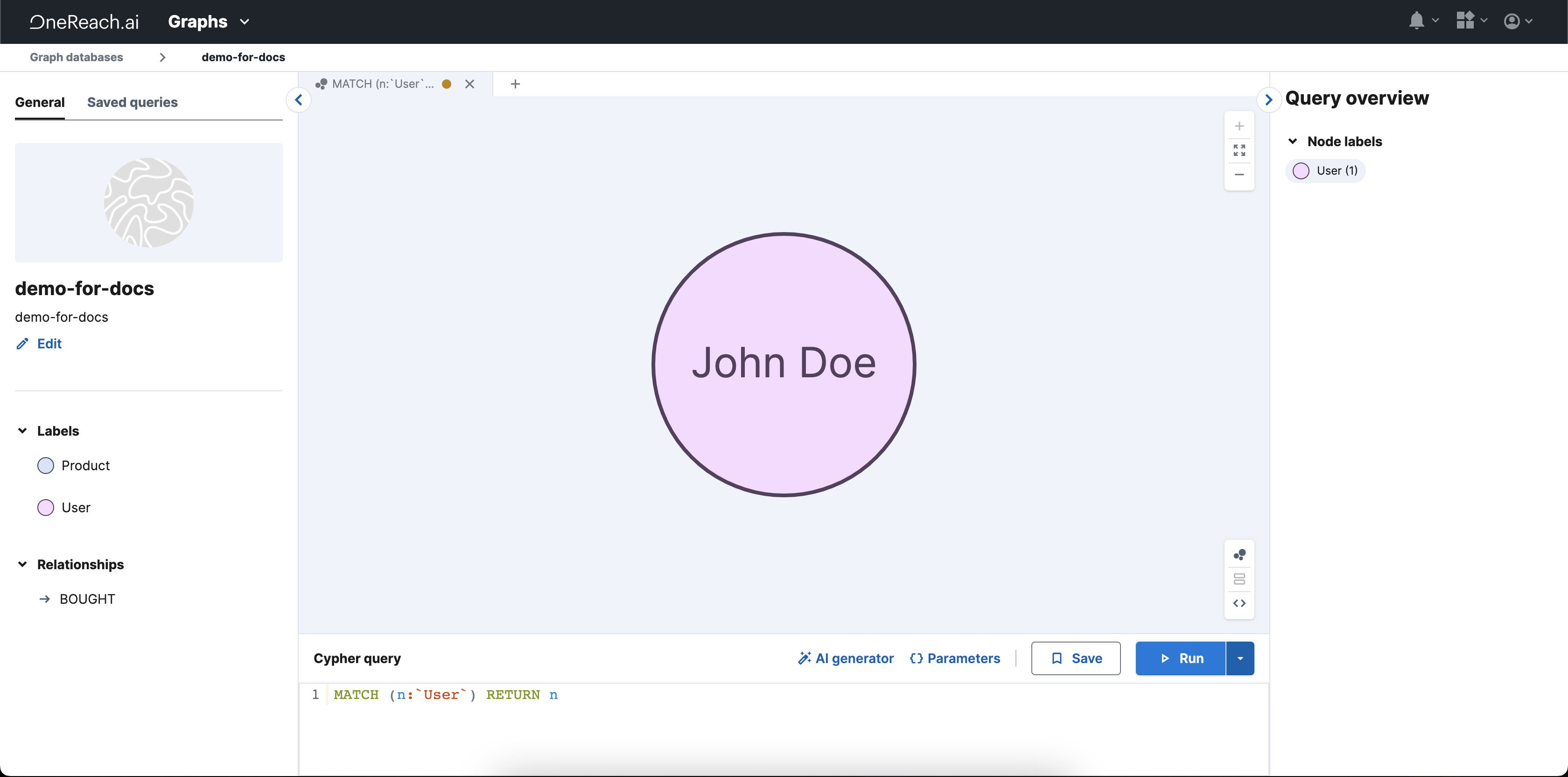This screenshot has width=1568, height=777.
Task: Click the User (1) chip color circle
Action: coord(1301,170)
